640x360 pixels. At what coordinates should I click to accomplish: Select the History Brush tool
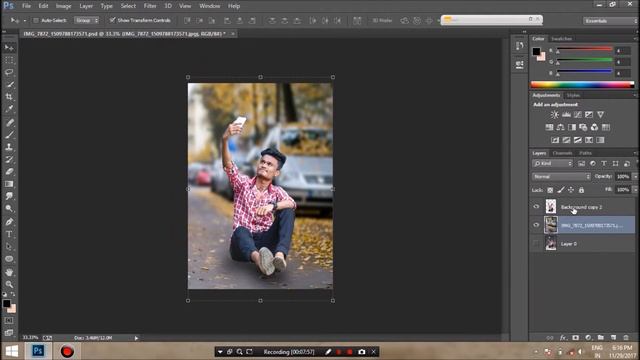click(9, 159)
